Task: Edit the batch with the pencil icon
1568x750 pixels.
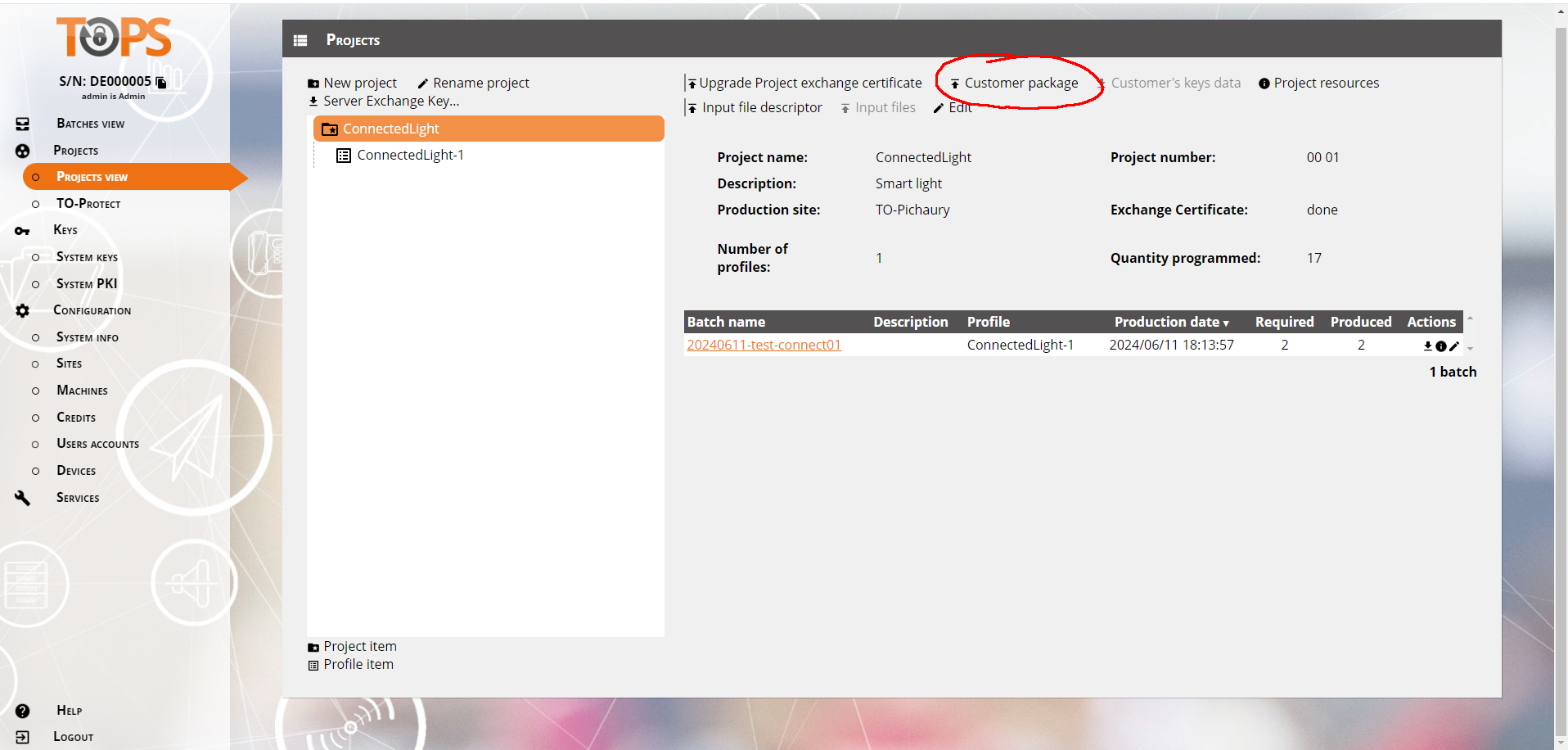Action: [1454, 346]
